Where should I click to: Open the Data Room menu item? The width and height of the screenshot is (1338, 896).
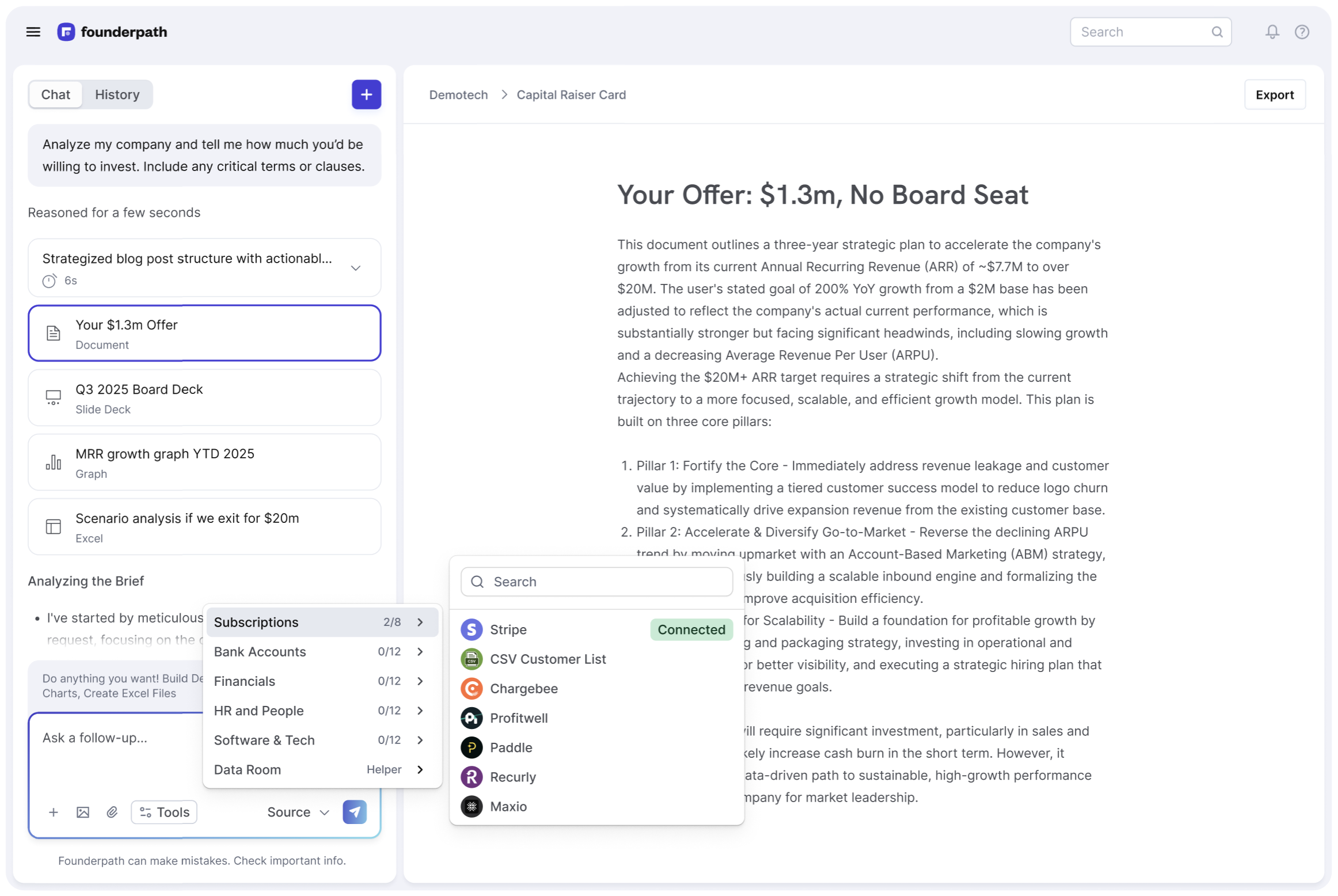[x=321, y=770]
